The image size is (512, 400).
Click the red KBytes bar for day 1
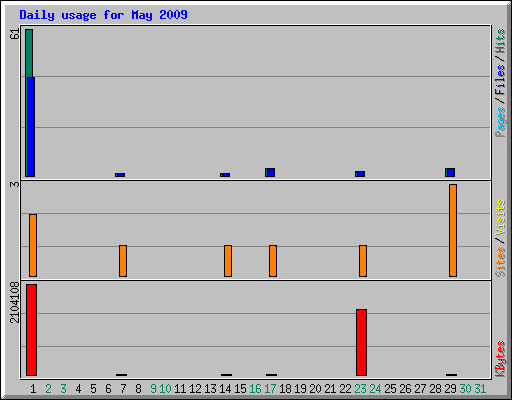pyautogui.click(x=32, y=330)
